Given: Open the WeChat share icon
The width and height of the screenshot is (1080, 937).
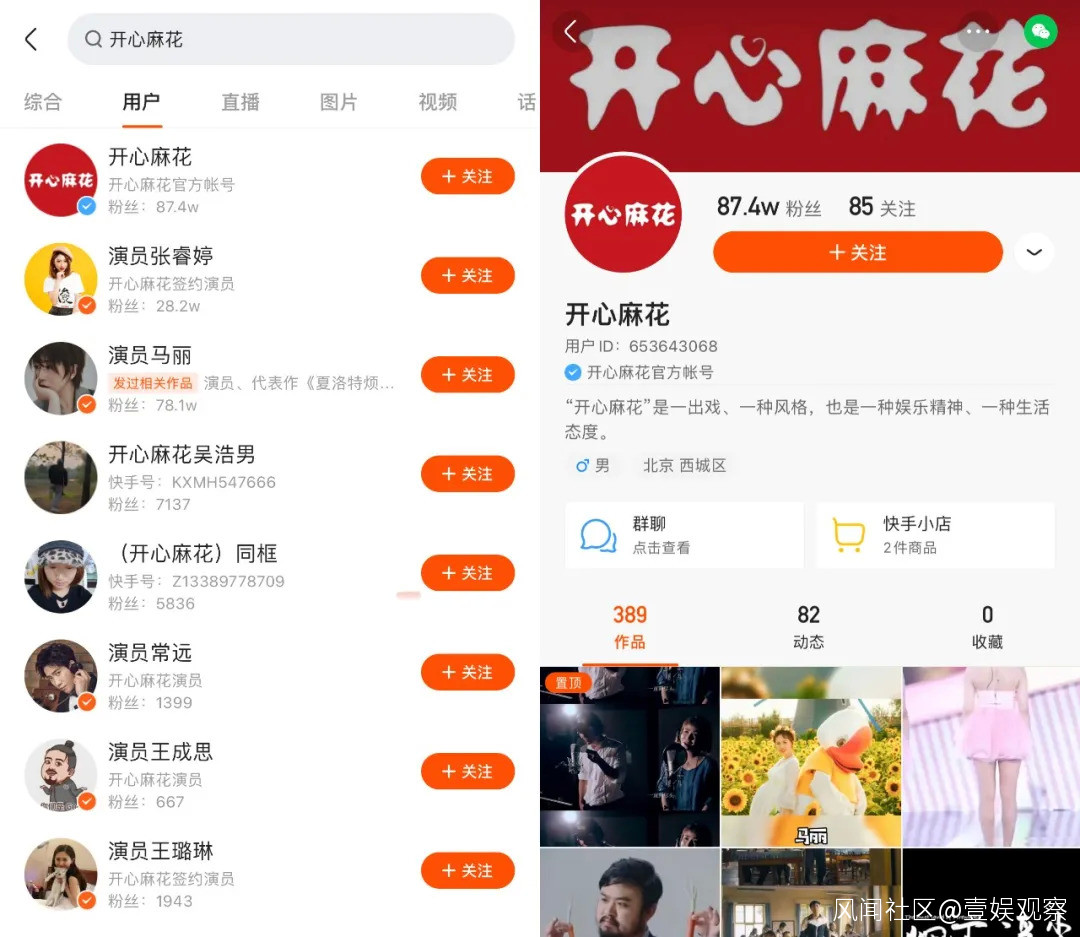Looking at the screenshot, I should 1040,31.
